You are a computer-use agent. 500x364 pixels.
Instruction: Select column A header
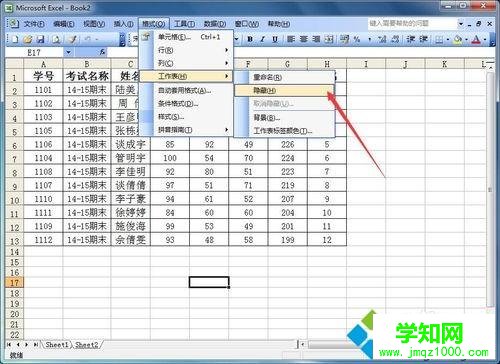point(43,64)
